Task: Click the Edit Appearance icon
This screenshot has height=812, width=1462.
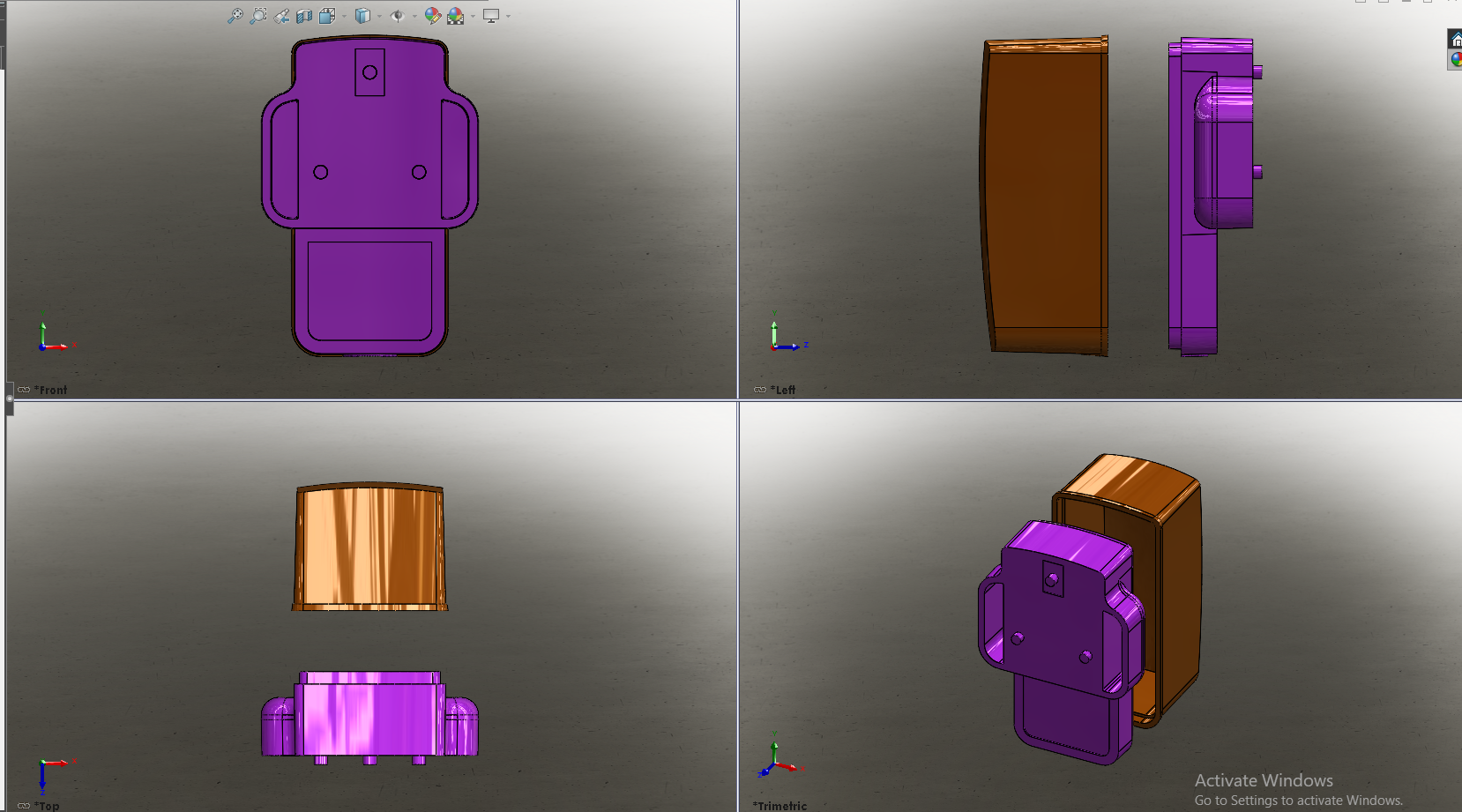Action: tap(432, 16)
